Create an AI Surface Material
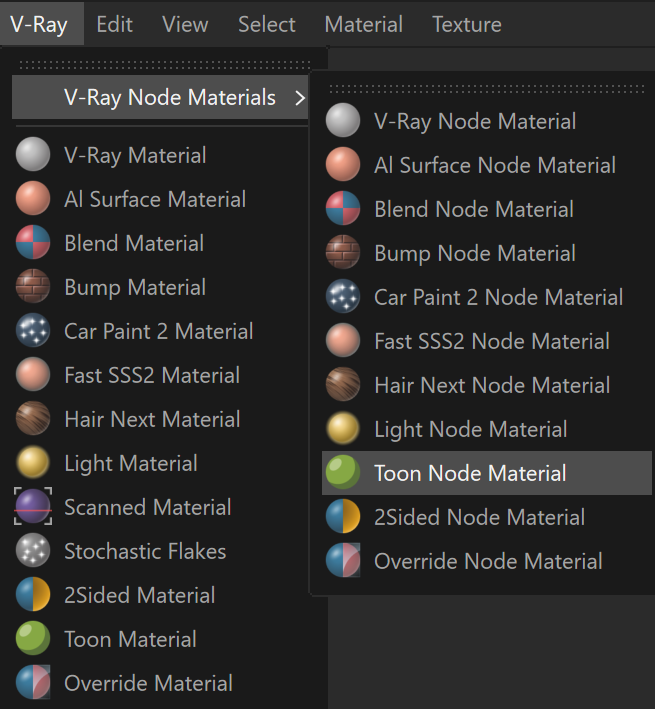The height and width of the screenshot is (709, 655). [160, 199]
